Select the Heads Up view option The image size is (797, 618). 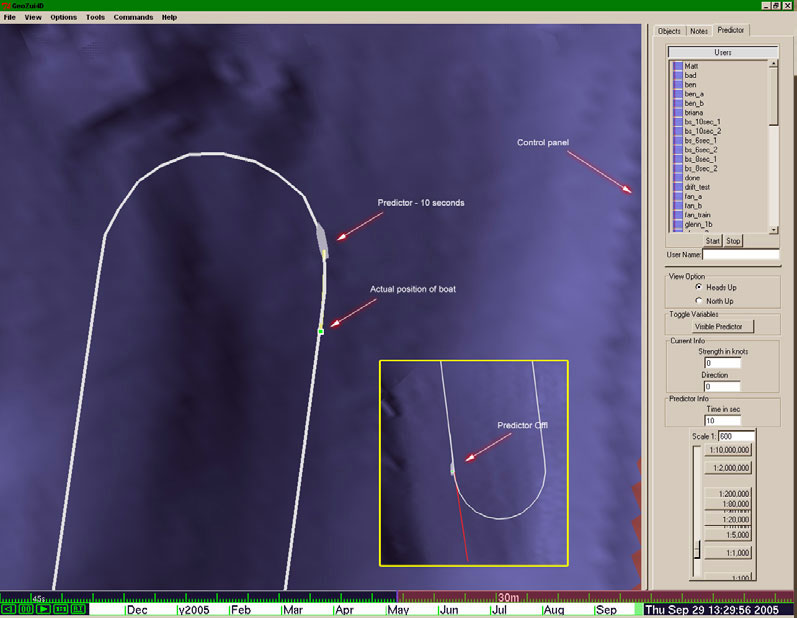point(699,287)
